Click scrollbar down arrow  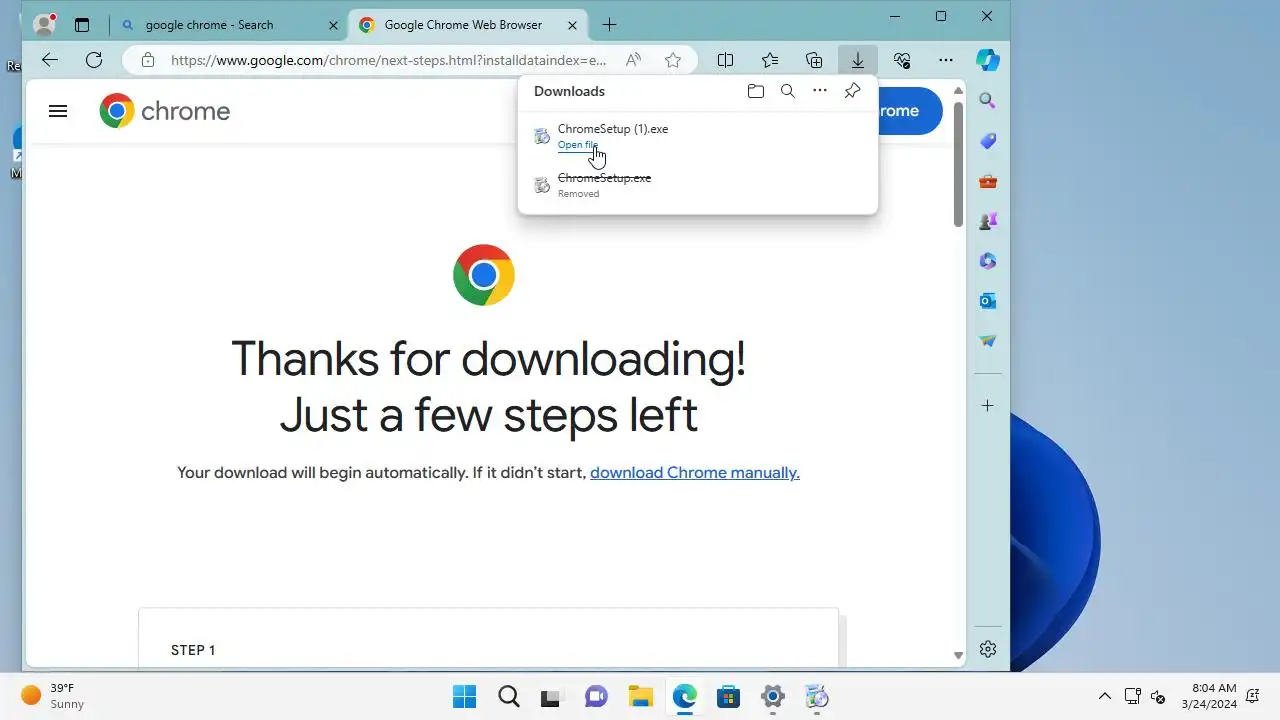[958, 656]
